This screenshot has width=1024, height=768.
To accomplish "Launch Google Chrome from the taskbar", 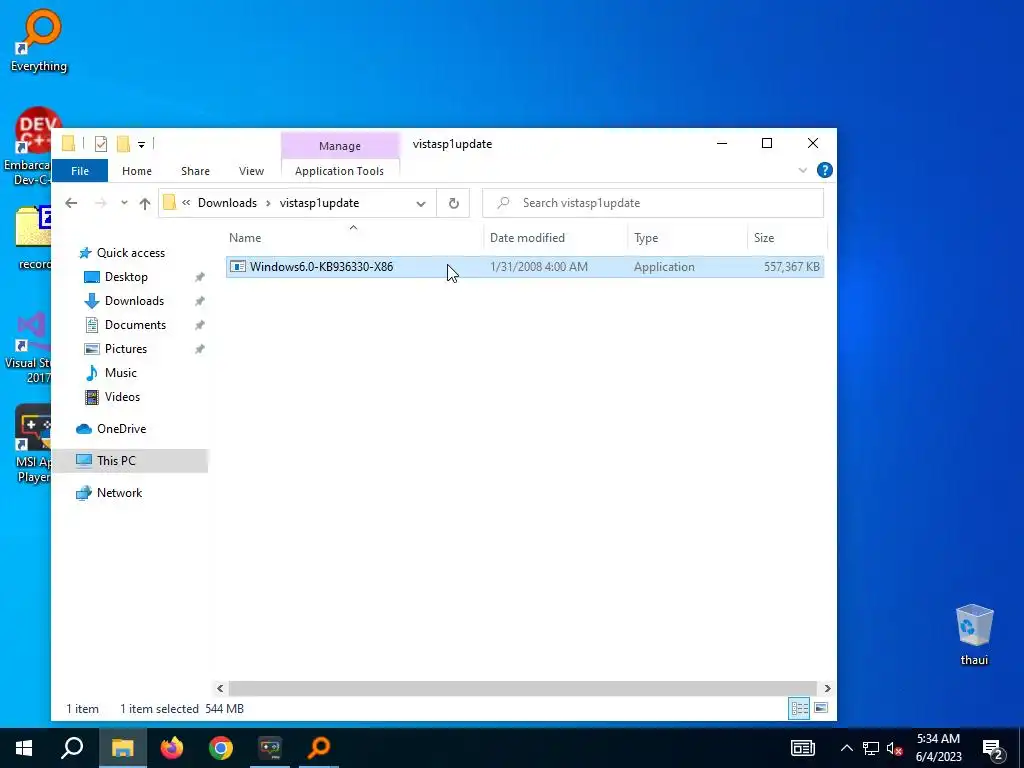I will tap(221, 748).
